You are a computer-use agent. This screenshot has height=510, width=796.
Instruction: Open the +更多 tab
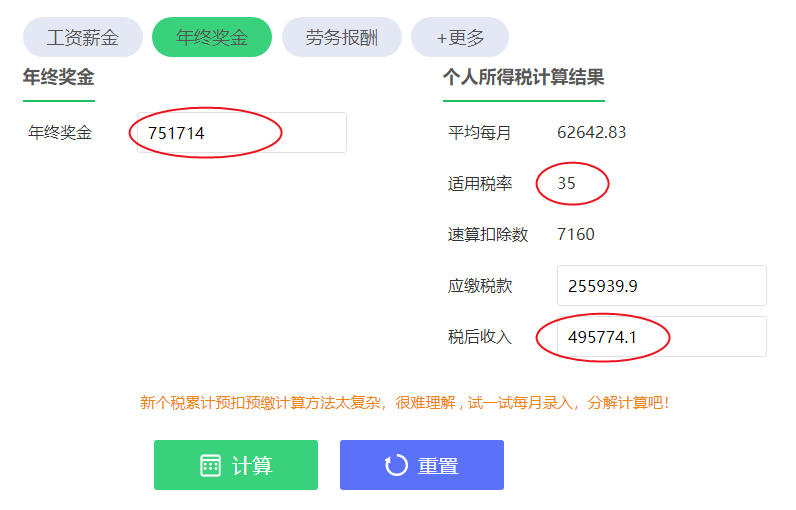460,37
